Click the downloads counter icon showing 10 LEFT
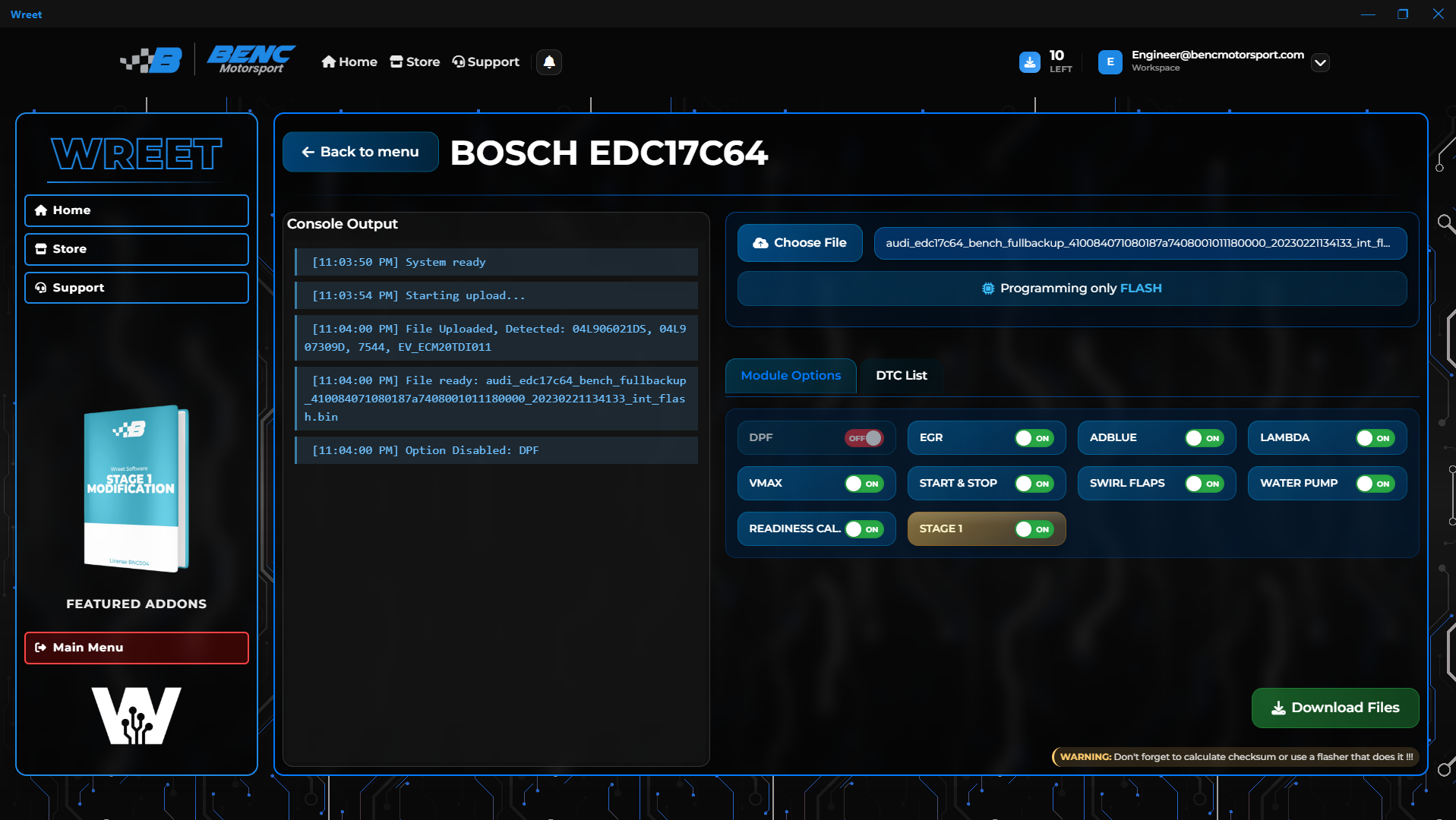The width and height of the screenshot is (1456, 820). click(1029, 62)
